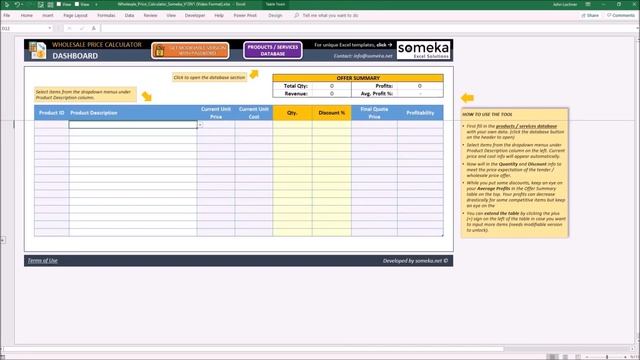
Task: Click the zoom slider handle in status bar
Action: 607,357
